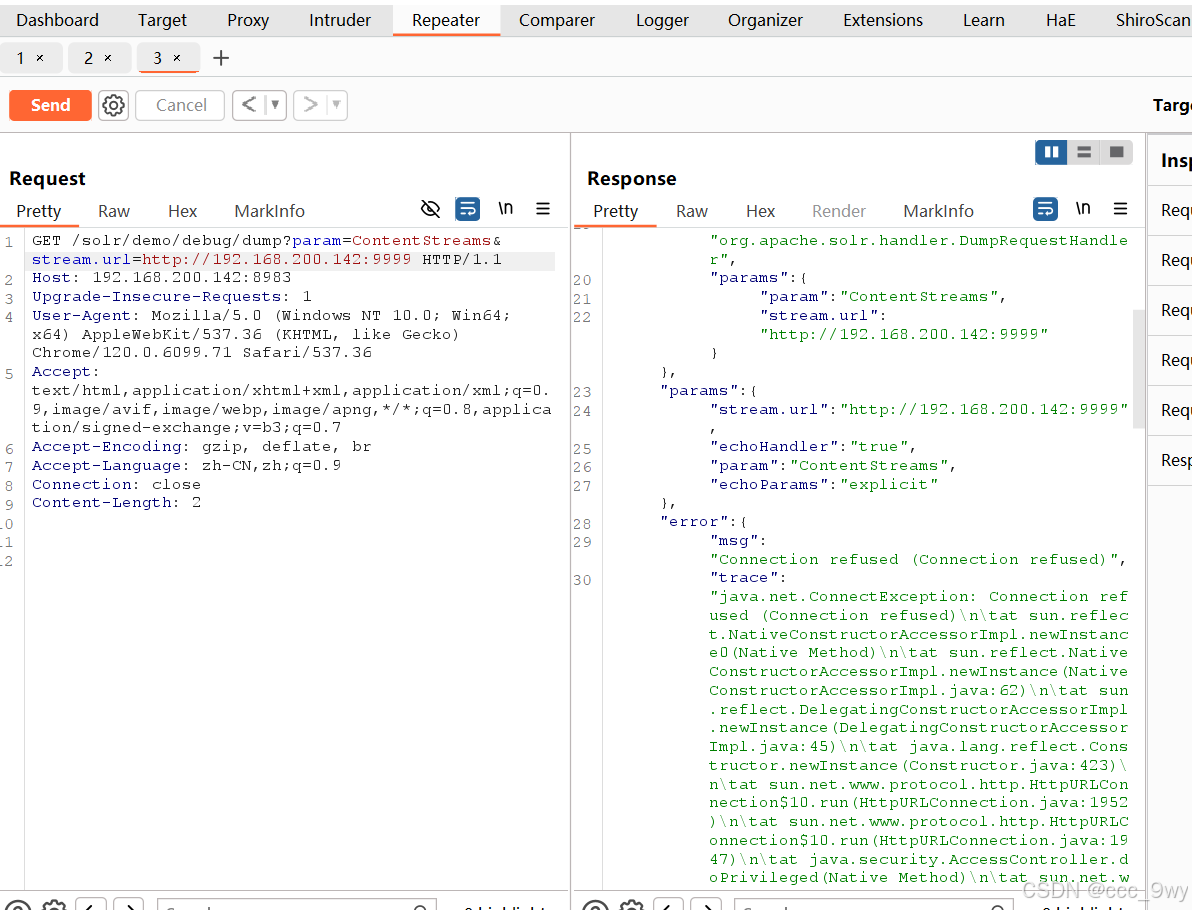Screen dimensions: 1192x910
Task: Open the Response pane hamburger menu
Action: click(x=1120, y=208)
